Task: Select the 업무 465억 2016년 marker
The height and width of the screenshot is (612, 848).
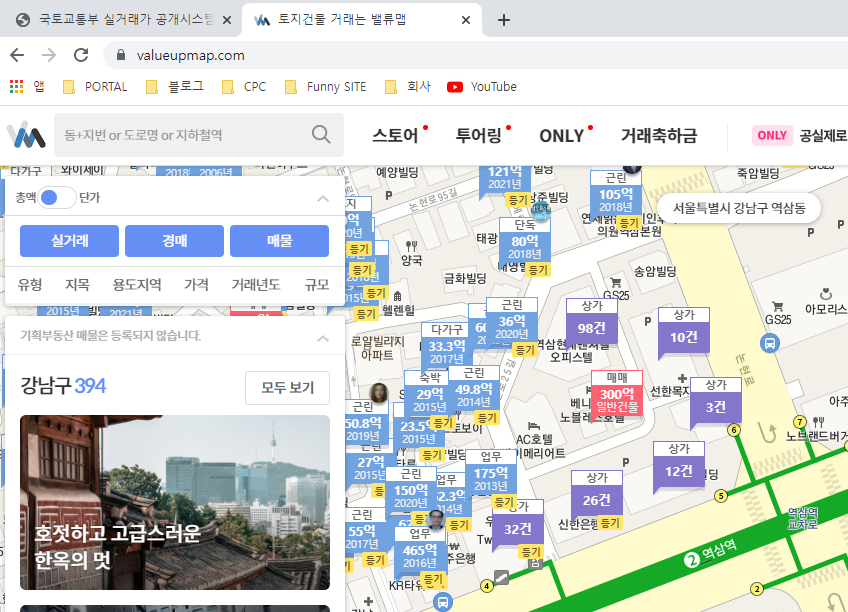Action: [x=420, y=550]
